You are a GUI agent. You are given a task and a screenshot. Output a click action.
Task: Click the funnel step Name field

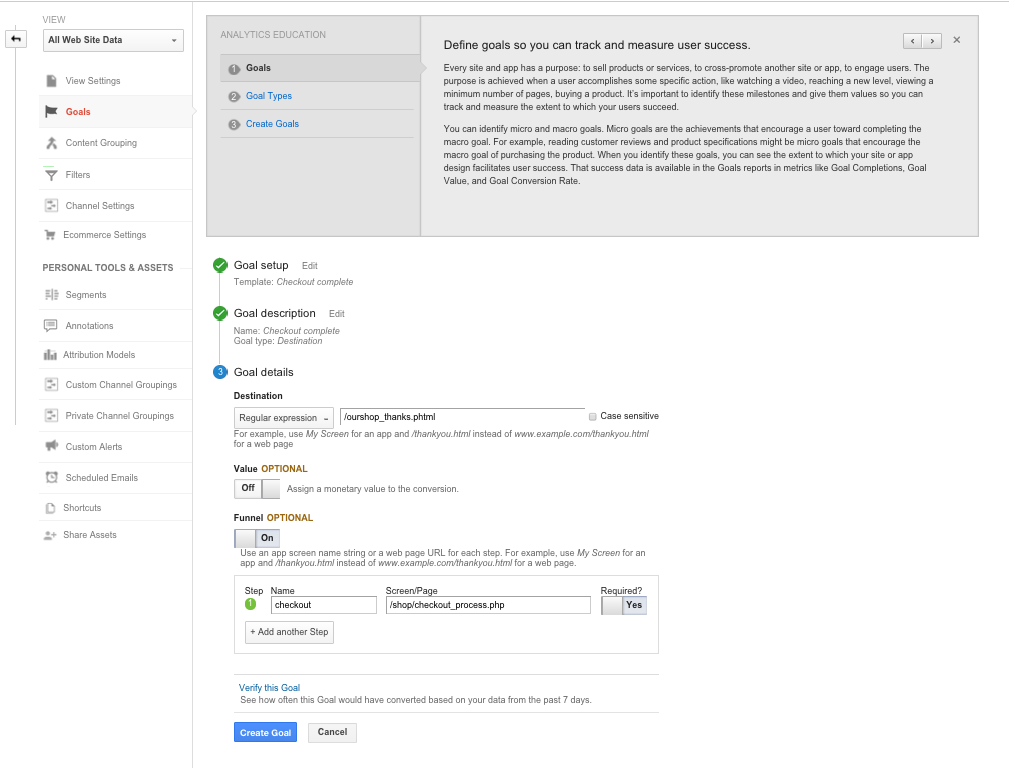[324, 605]
